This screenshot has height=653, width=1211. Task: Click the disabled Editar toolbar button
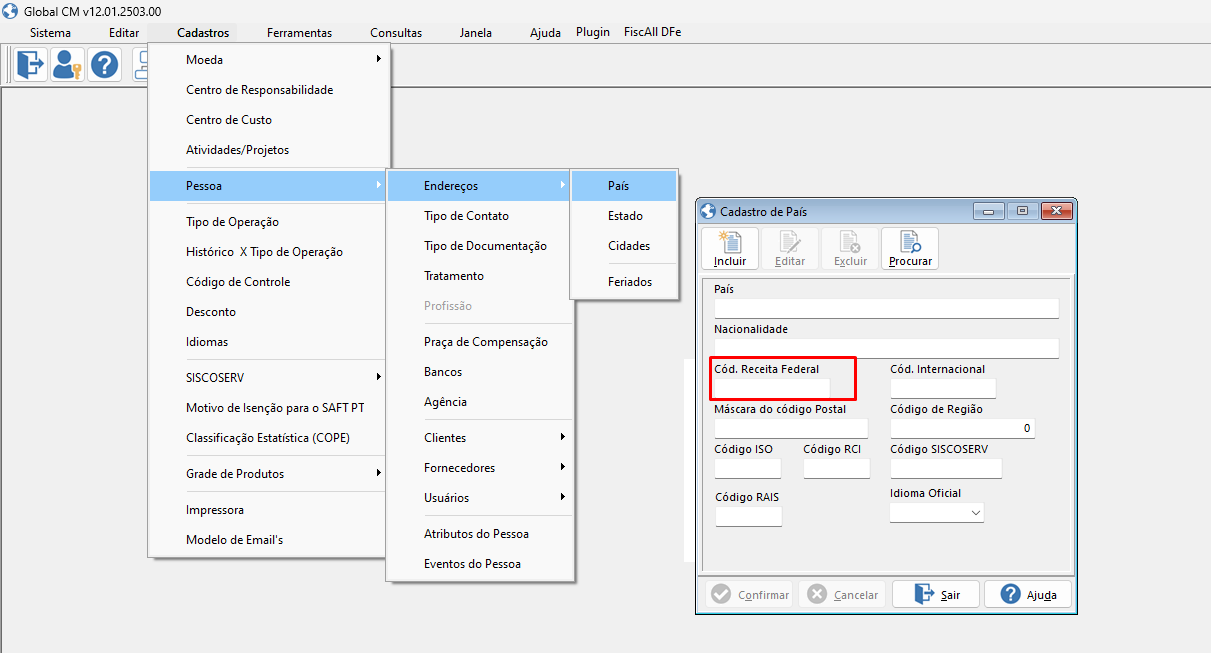coord(790,249)
